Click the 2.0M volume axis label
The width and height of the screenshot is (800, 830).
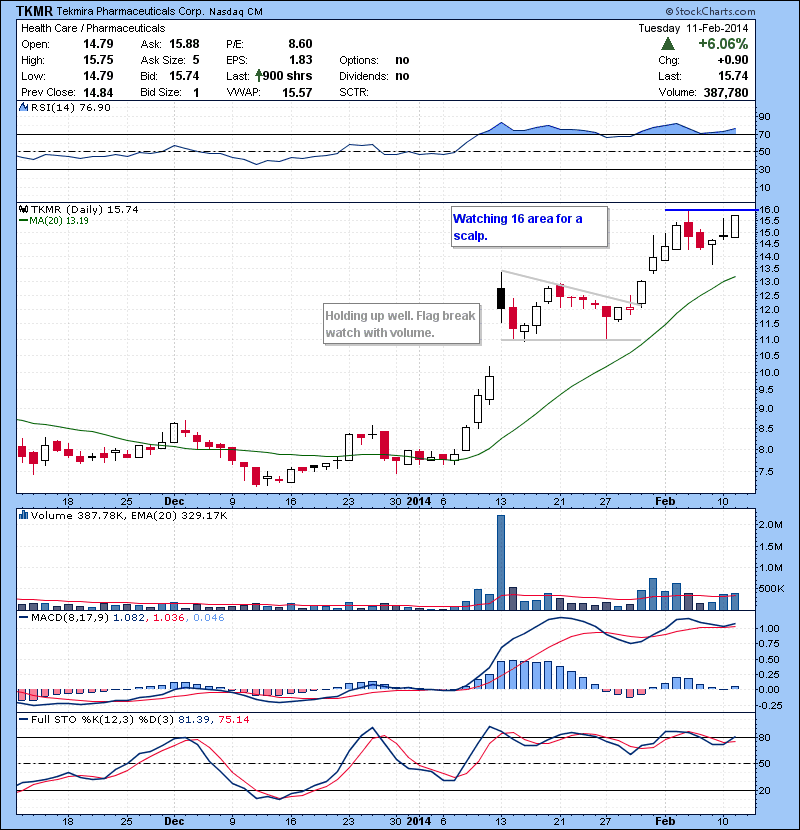coord(770,525)
